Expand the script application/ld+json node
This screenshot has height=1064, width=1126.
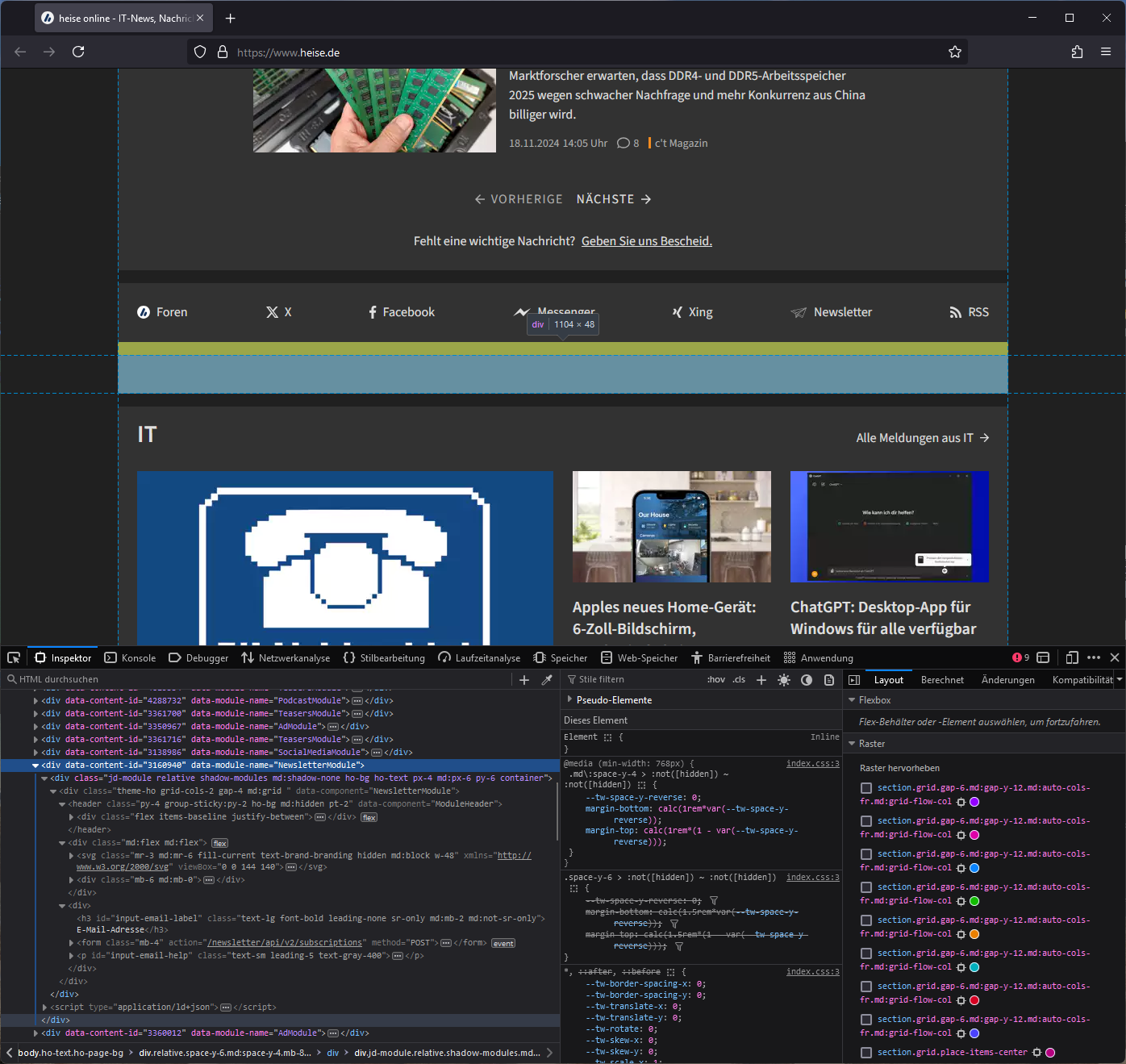coord(44,1008)
